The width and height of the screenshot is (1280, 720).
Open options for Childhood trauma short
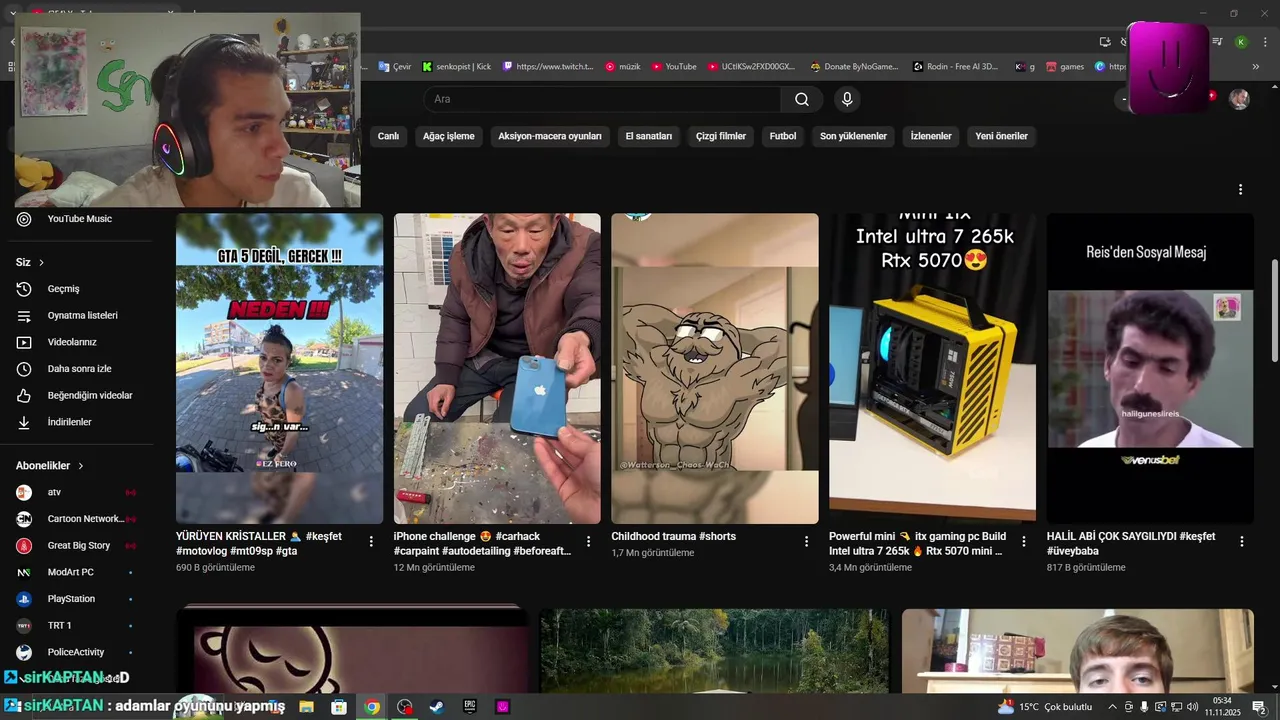tap(806, 541)
